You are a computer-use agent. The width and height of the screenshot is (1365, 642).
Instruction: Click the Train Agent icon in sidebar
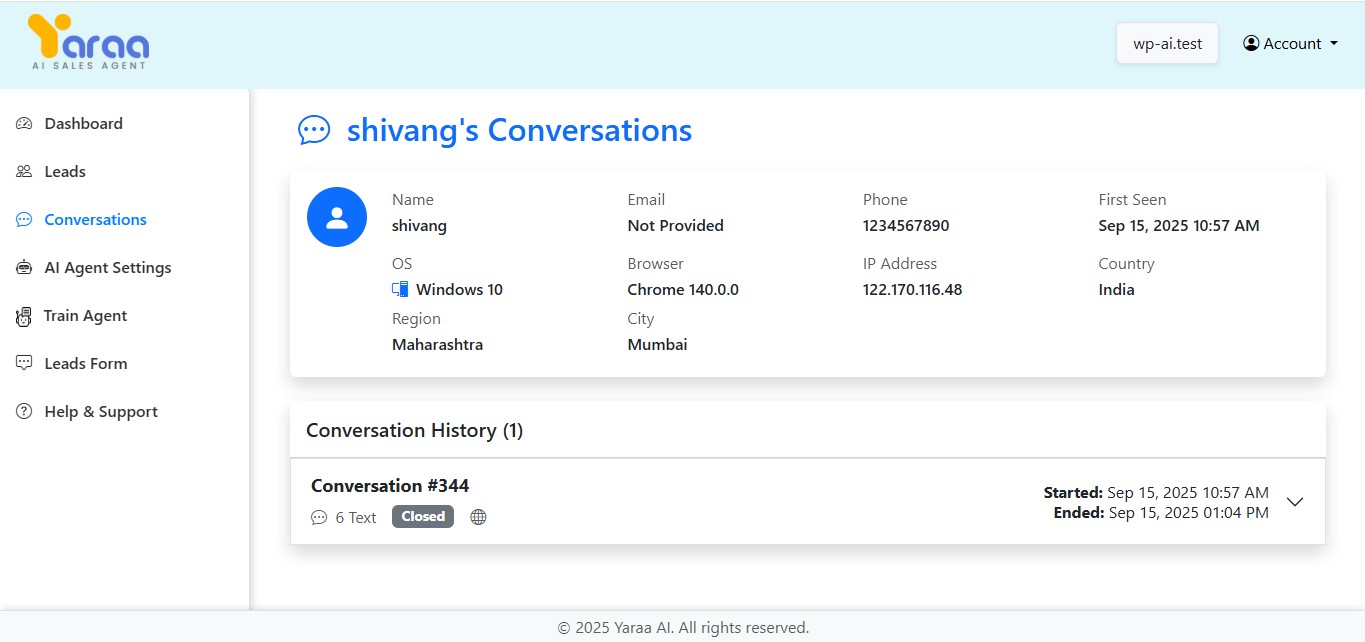pyautogui.click(x=24, y=317)
